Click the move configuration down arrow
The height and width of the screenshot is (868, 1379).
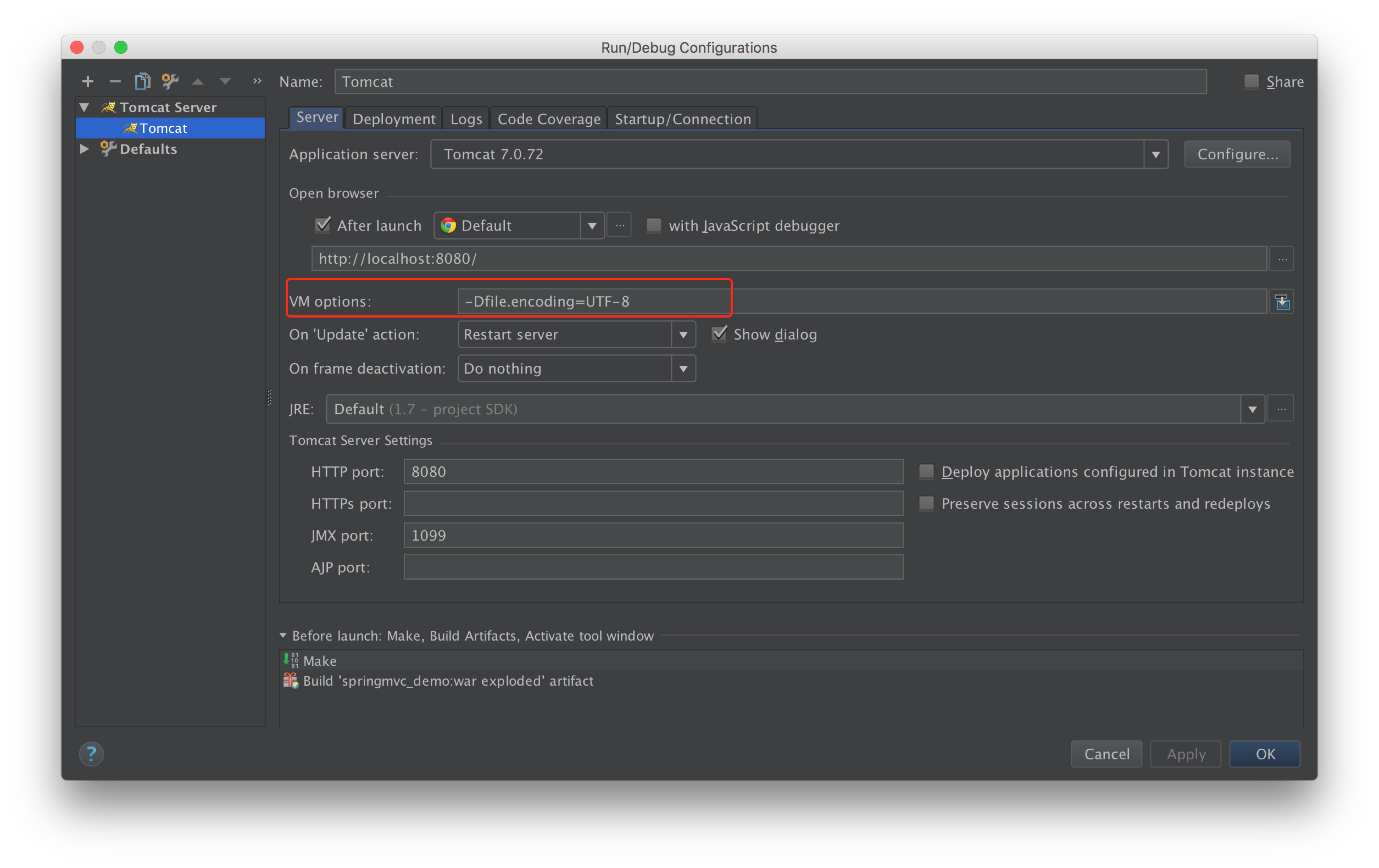point(225,81)
